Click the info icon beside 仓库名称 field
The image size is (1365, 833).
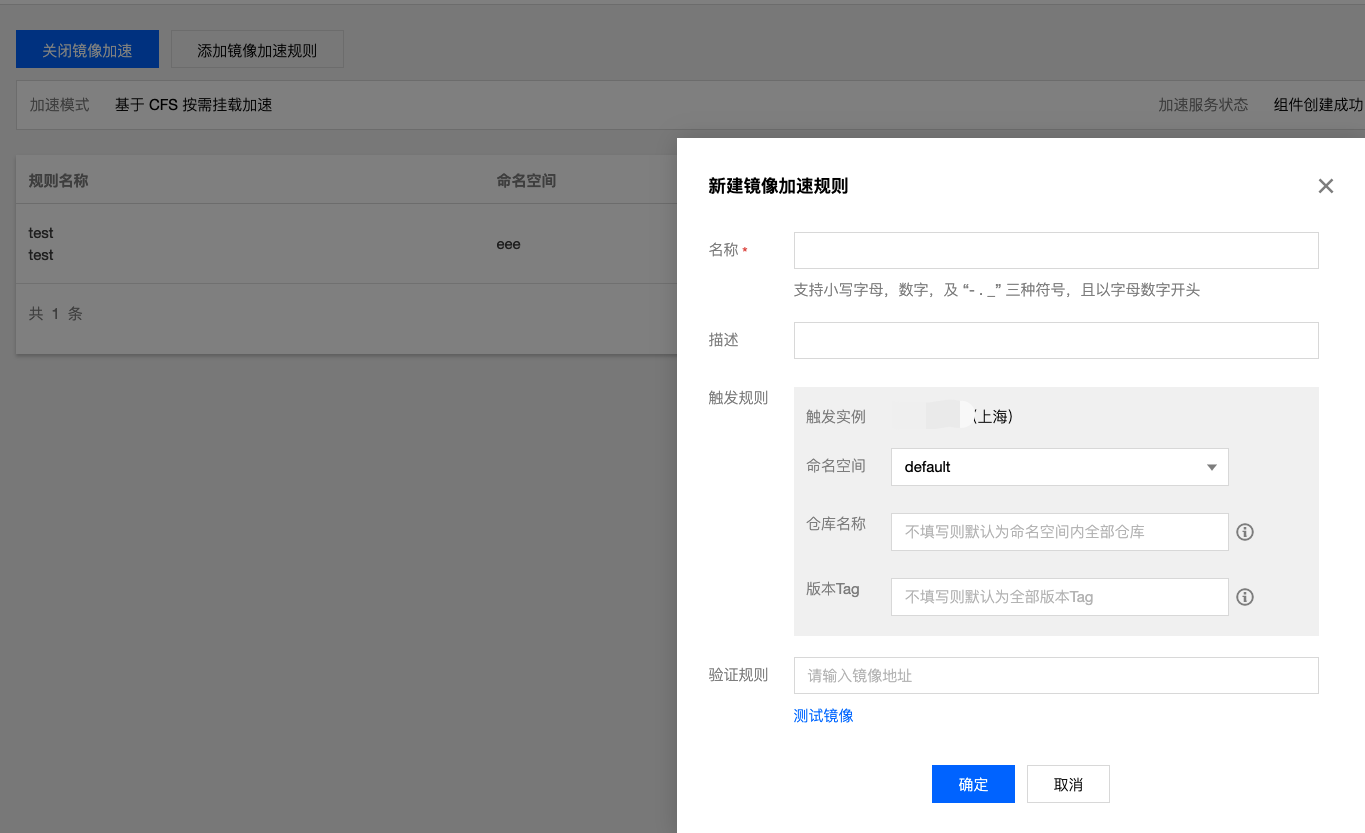tap(1245, 532)
